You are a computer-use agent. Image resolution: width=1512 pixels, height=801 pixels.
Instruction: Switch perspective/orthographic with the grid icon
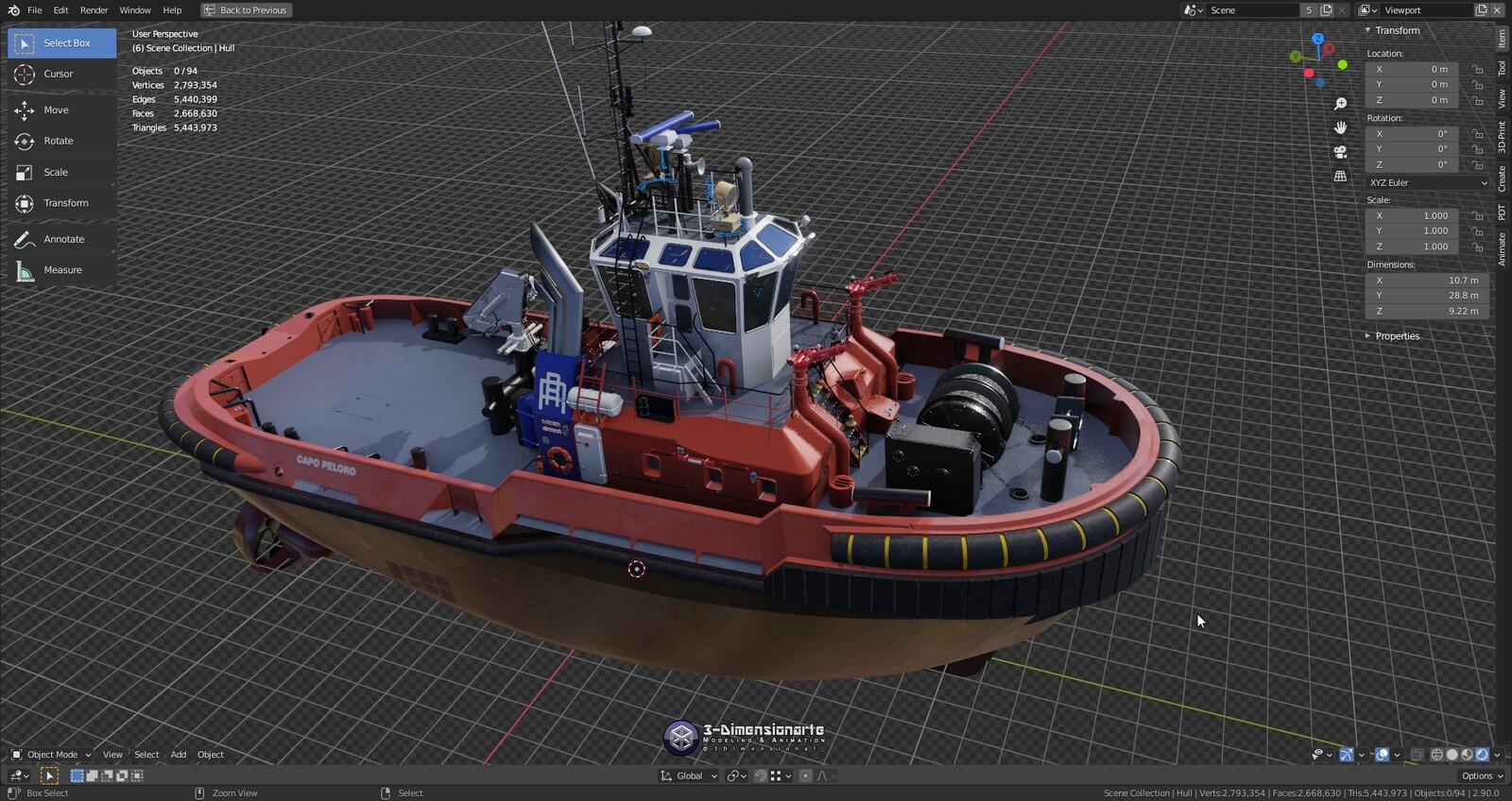tap(1340, 177)
